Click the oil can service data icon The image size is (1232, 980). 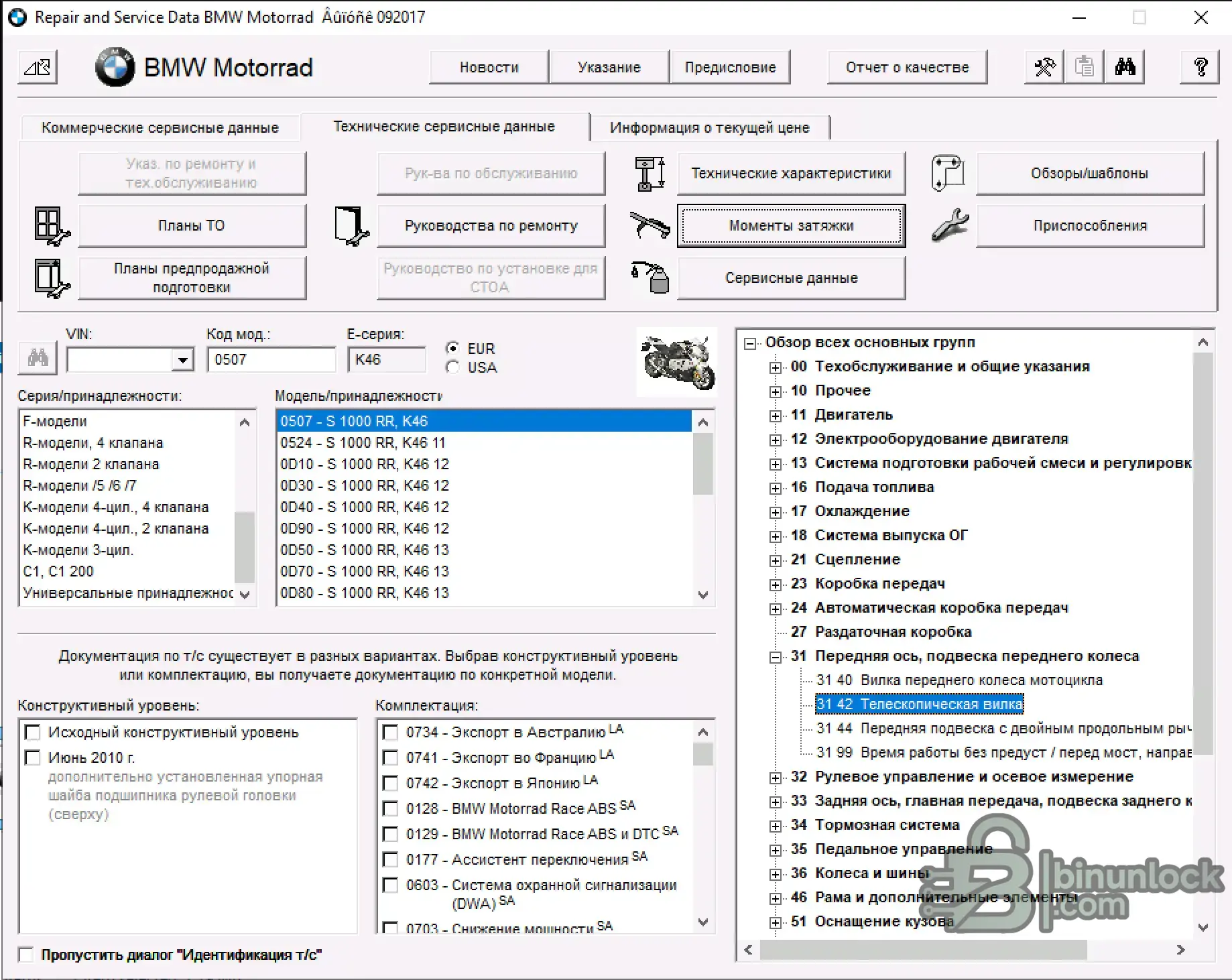tap(650, 278)
